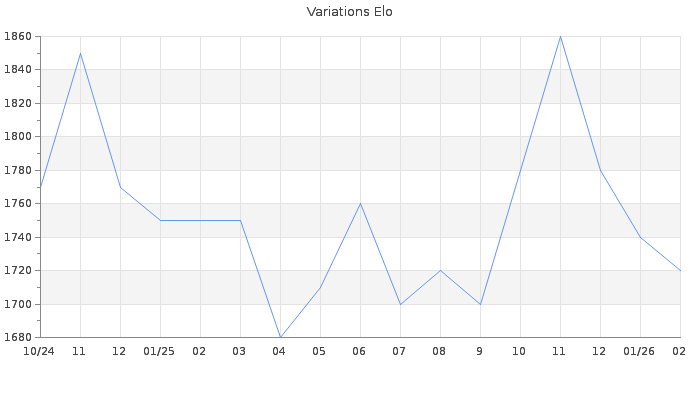The image size is (700, 400).
Task: Click the "1680" y-axis label
Action: [x=17, y=337]
